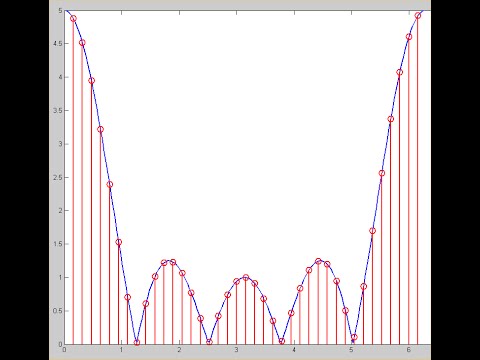480x360 pixels.
Task: Click the y-axis tick label 2.5
Action: point(58,177)
